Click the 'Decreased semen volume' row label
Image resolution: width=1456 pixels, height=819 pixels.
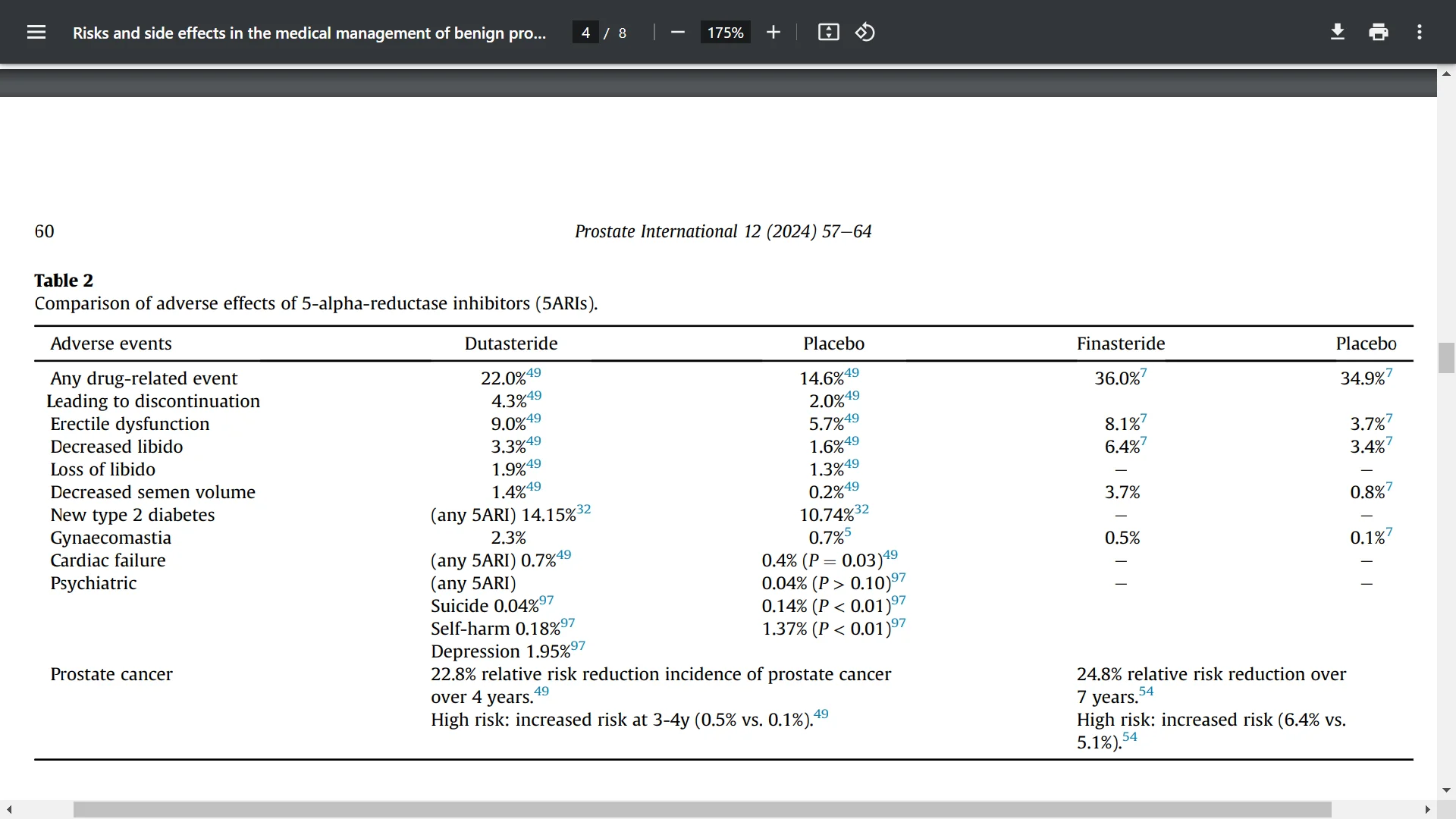152,492
